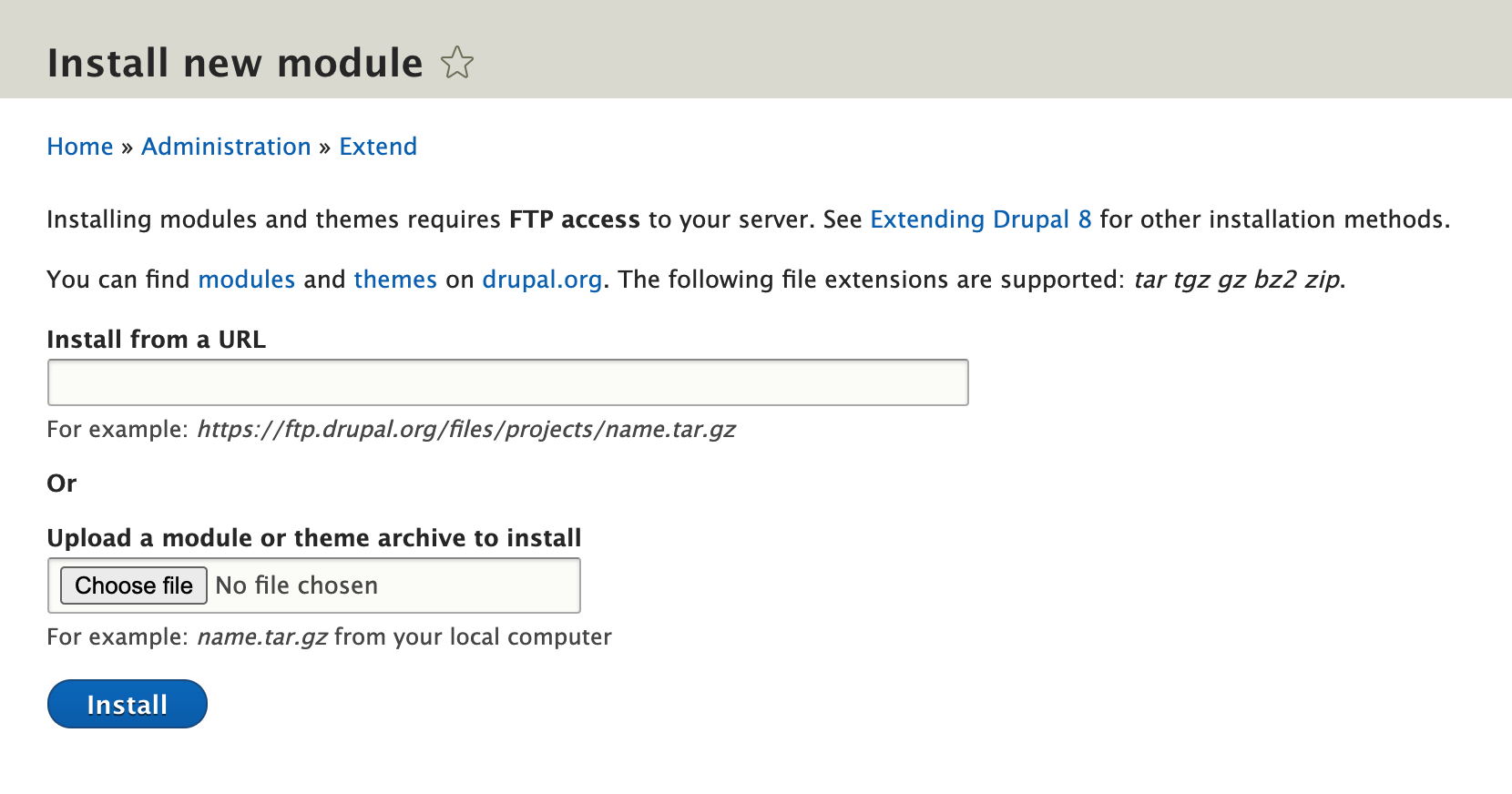
Task: Click the star icon to bookmark this page
Action: pos(457,62)
